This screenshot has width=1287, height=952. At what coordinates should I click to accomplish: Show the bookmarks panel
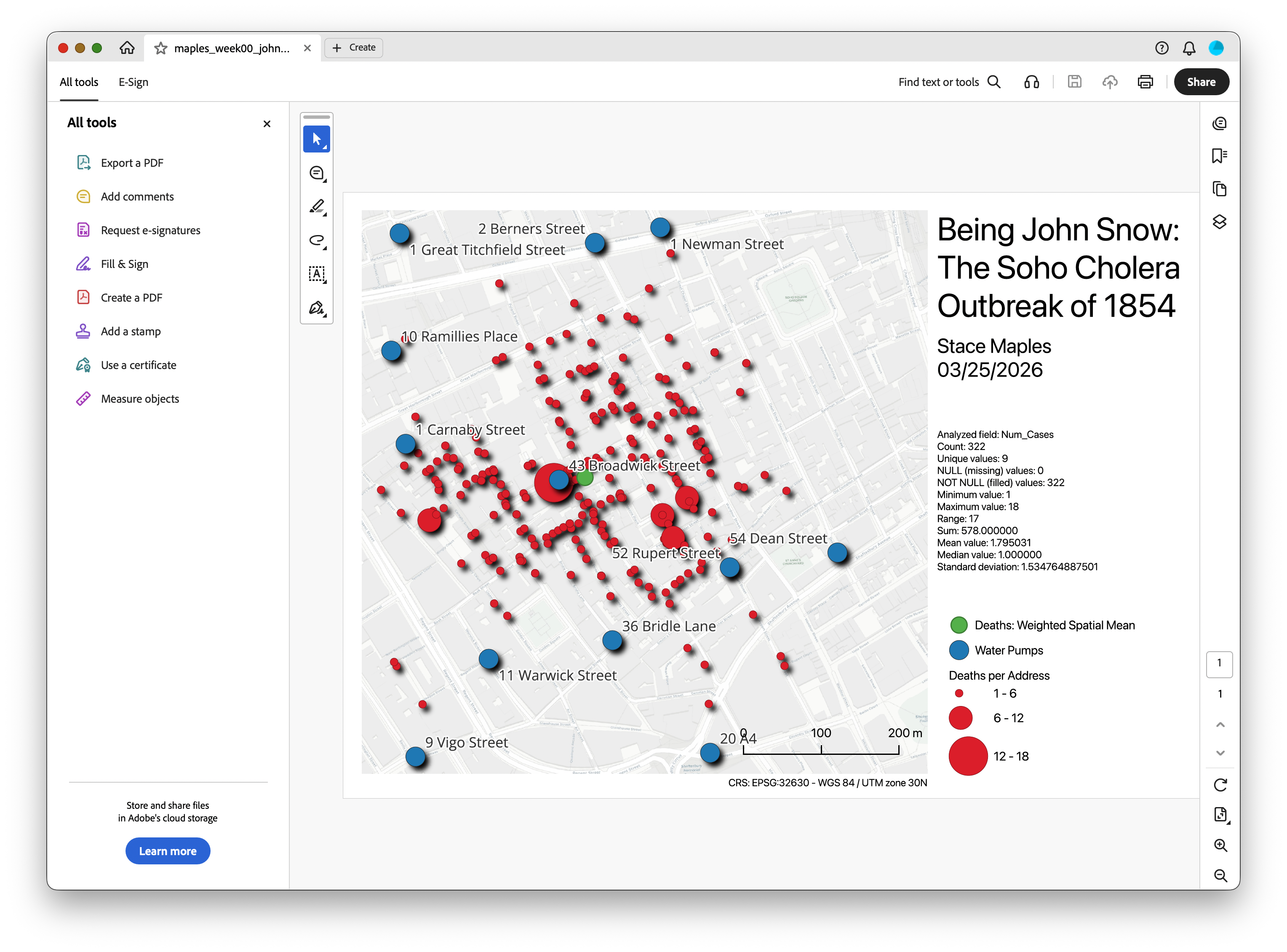pos(1219,155)
